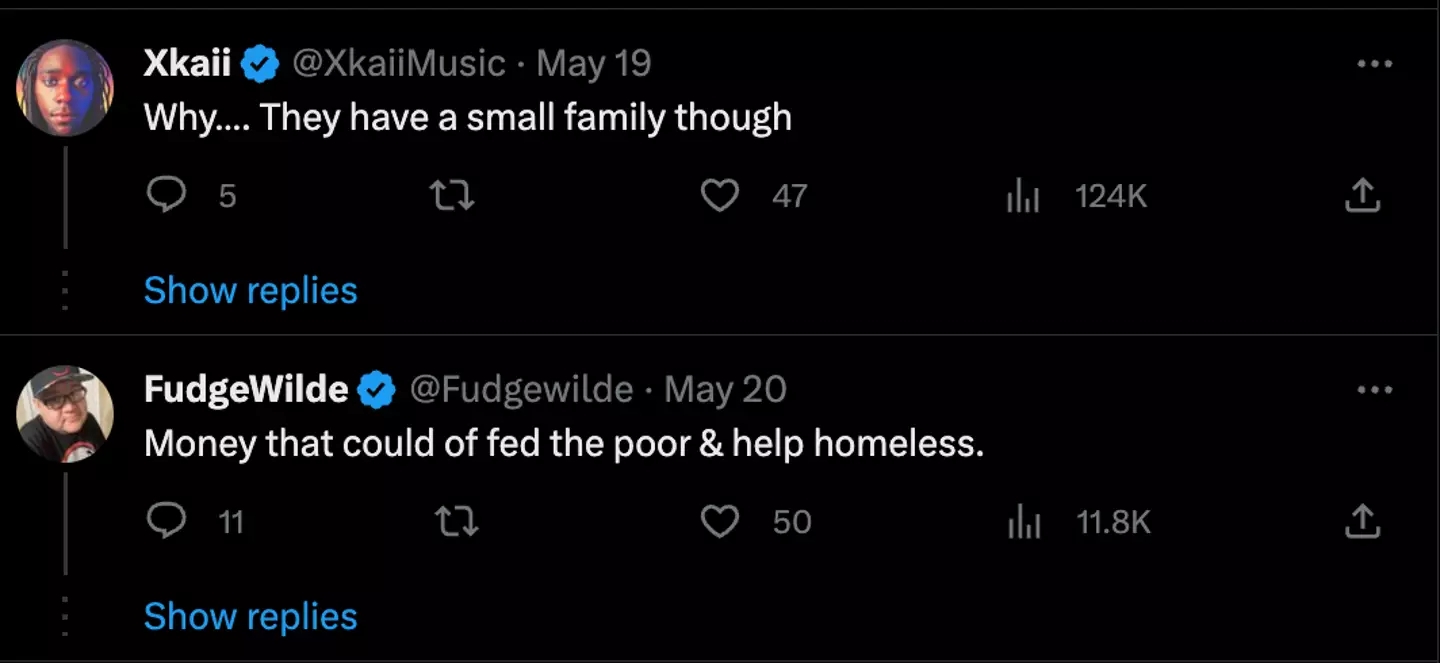Reply to Xkaii's tweet

[167, 196]
